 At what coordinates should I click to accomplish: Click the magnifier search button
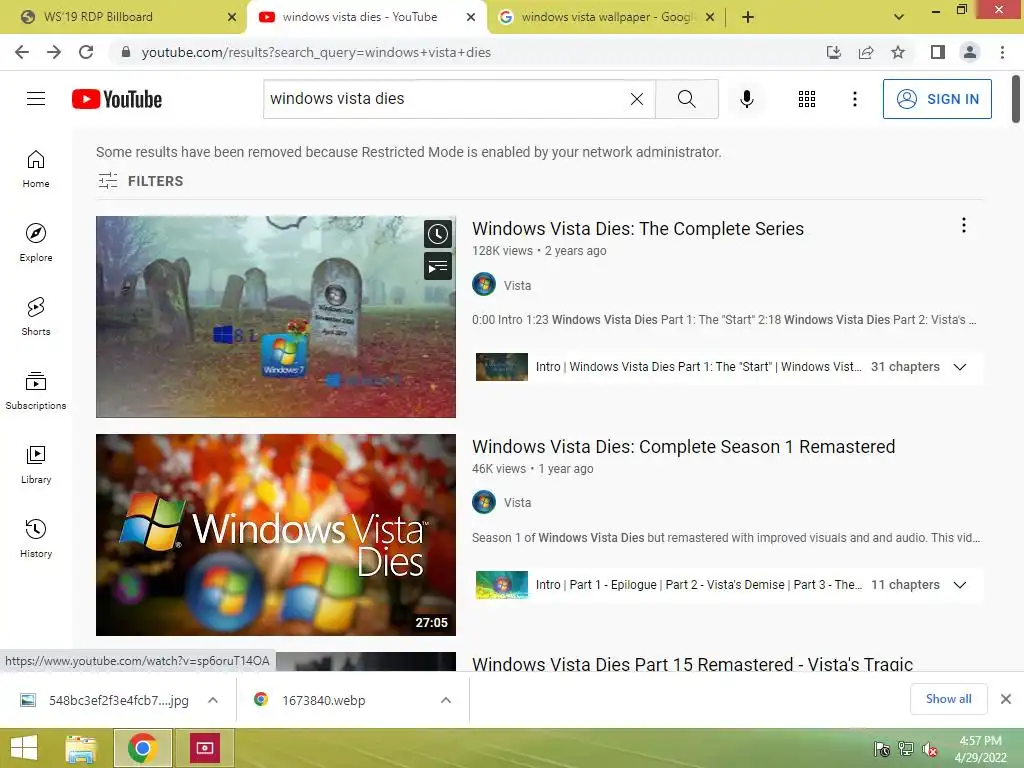[x=686, y=99]
